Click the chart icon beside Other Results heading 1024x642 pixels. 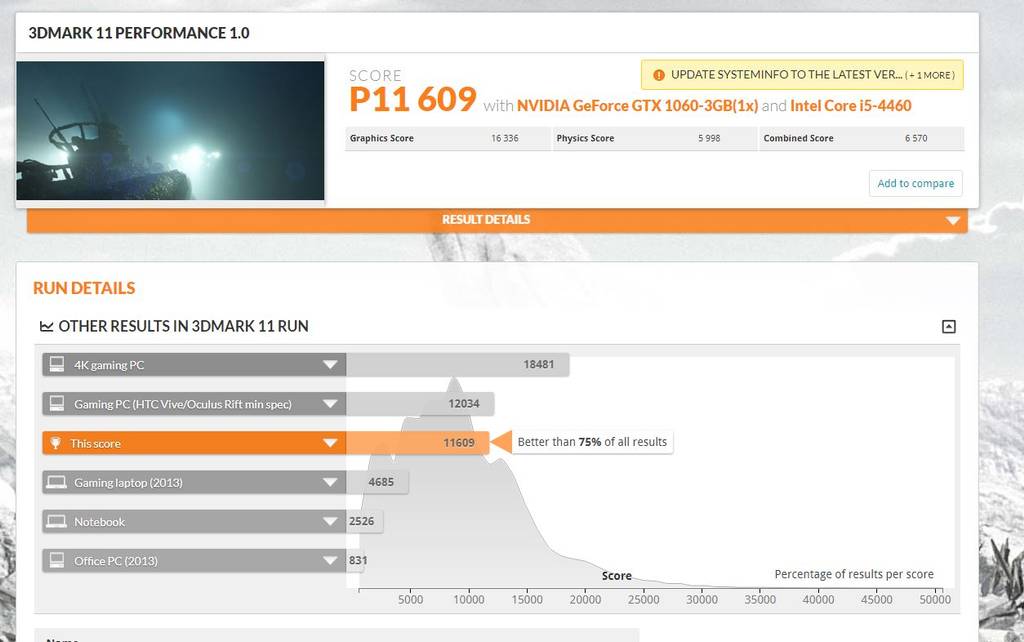pos(46,326)
